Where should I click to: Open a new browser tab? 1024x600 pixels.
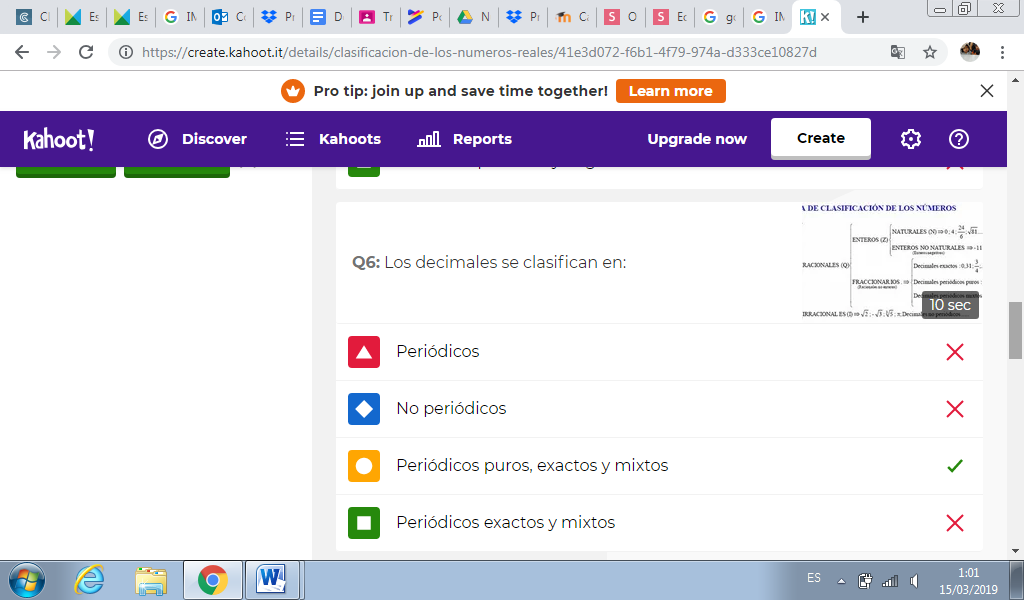click(x=863, y=17)
